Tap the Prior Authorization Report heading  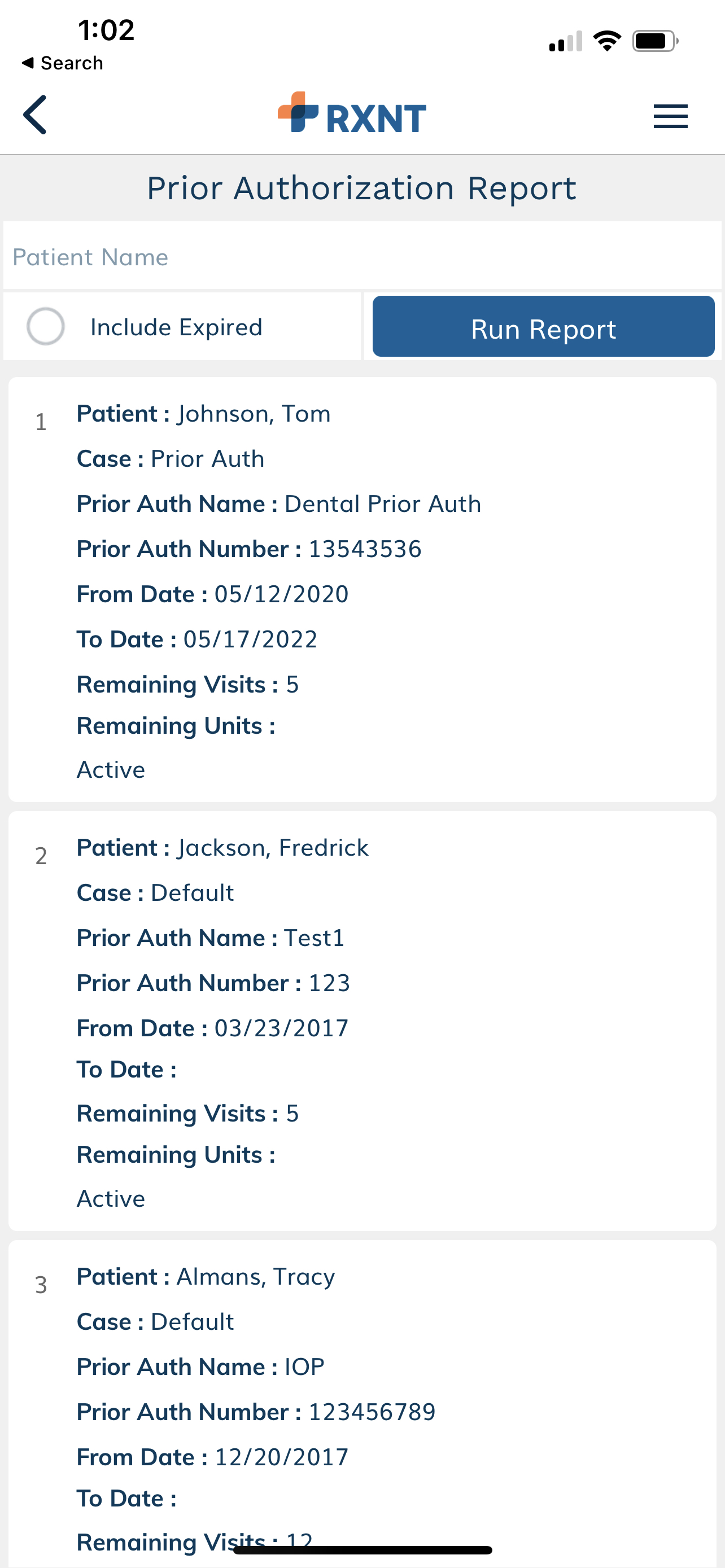(361, 189)
